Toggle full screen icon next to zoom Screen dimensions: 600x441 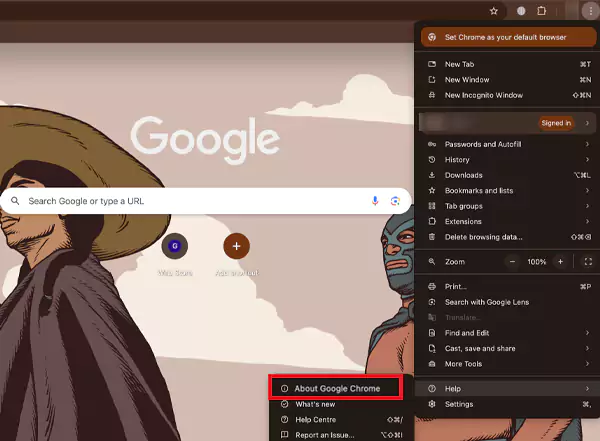[x=588, y=261]
